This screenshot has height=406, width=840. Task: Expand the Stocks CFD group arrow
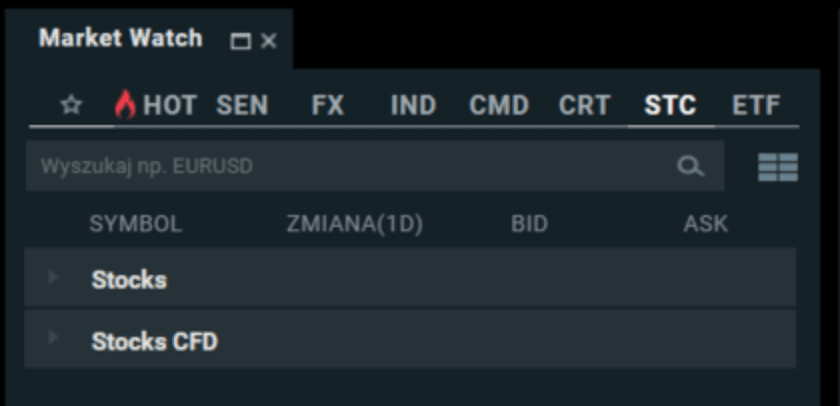coord(53,338)
